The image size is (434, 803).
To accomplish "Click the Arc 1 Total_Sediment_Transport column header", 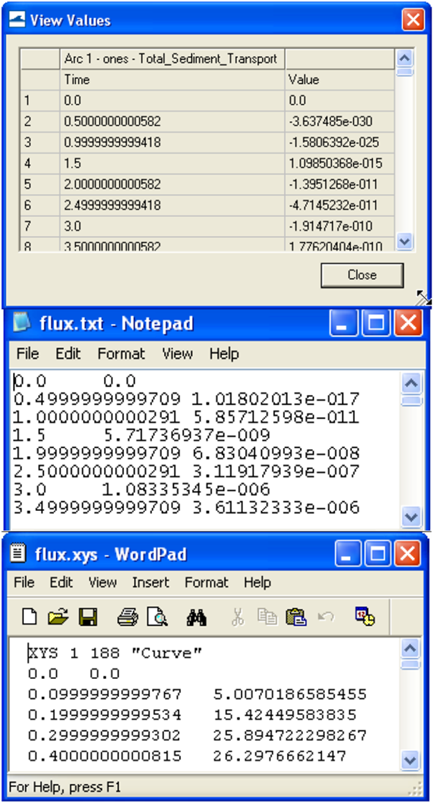I will pos(172,59).
